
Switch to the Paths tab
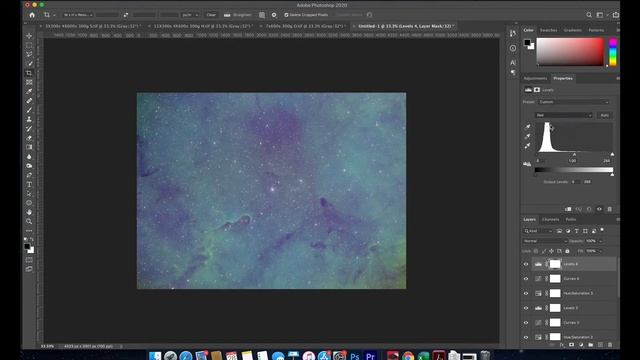pos(571,220)
